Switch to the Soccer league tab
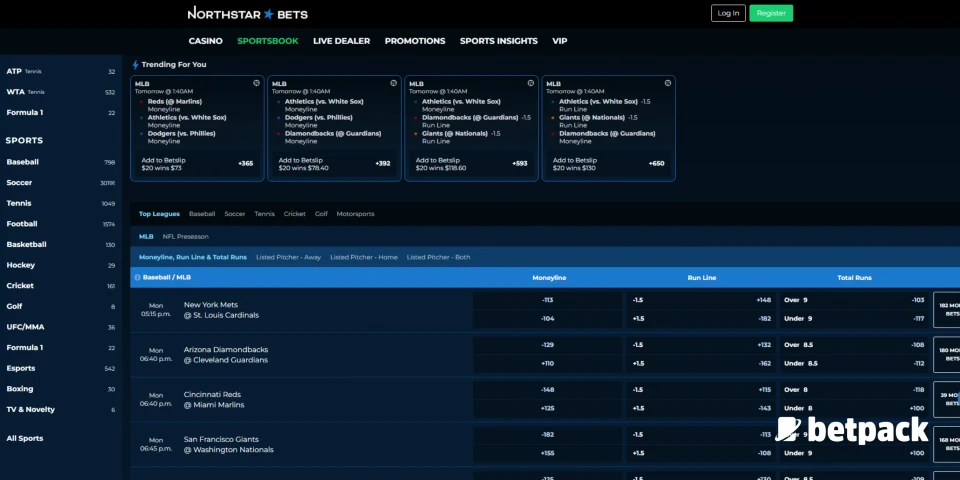The width and height of the screenshot is (960, 480). point(234,214)
